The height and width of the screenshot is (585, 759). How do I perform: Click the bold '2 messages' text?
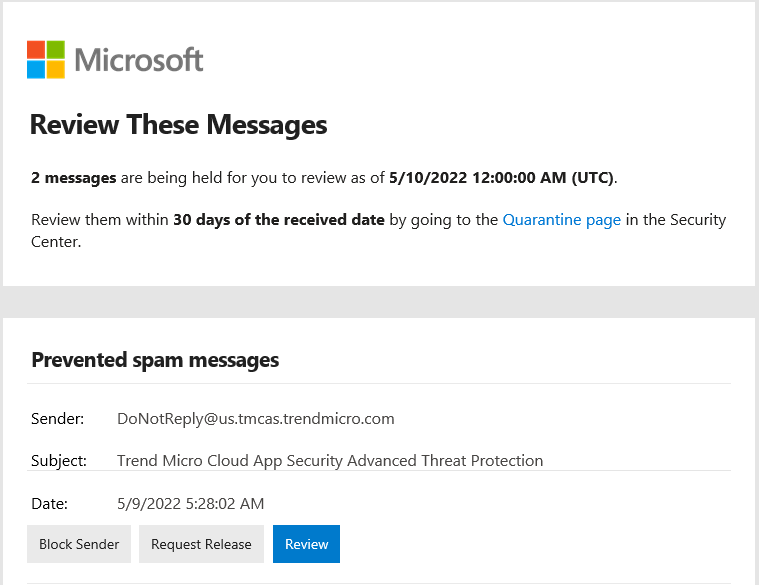click(74, 178)
